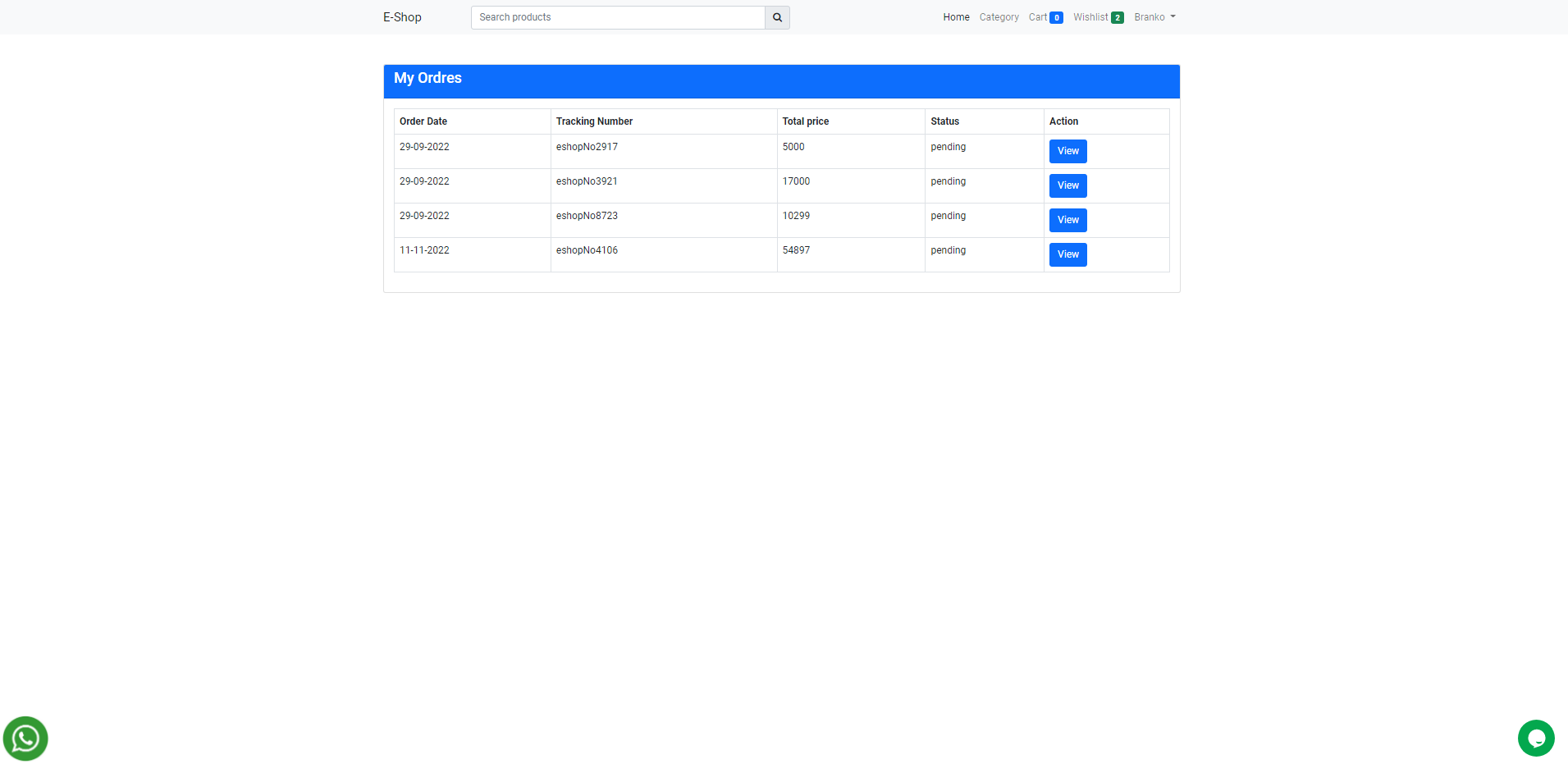
Task: Click the E-Shop brand logo
Action: 401,16
